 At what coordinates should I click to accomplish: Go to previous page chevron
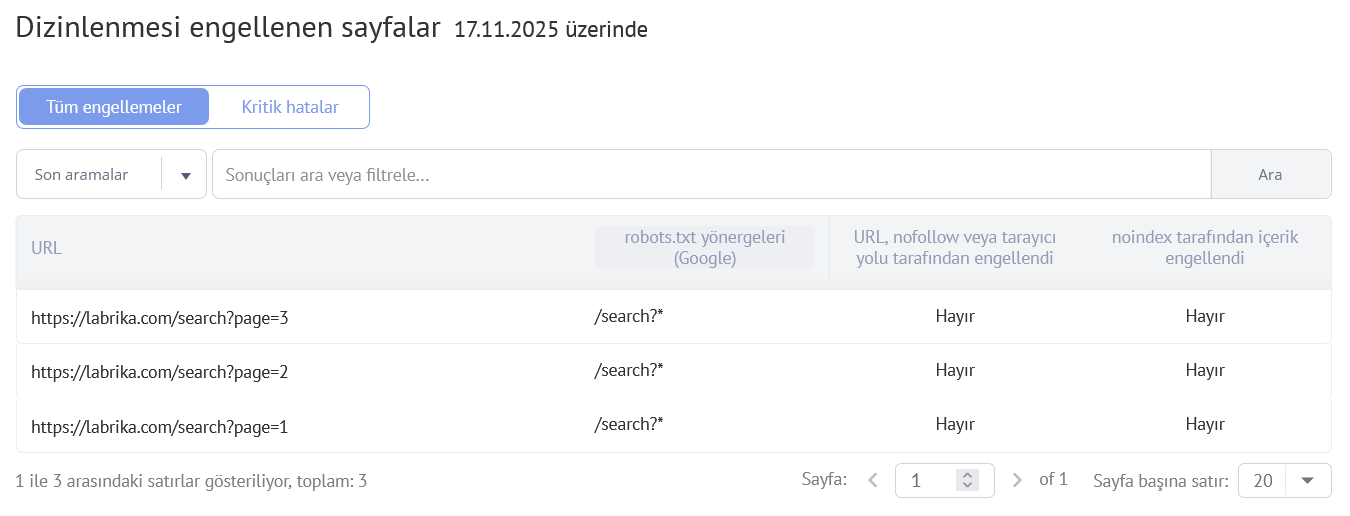(x=872, y=480)
